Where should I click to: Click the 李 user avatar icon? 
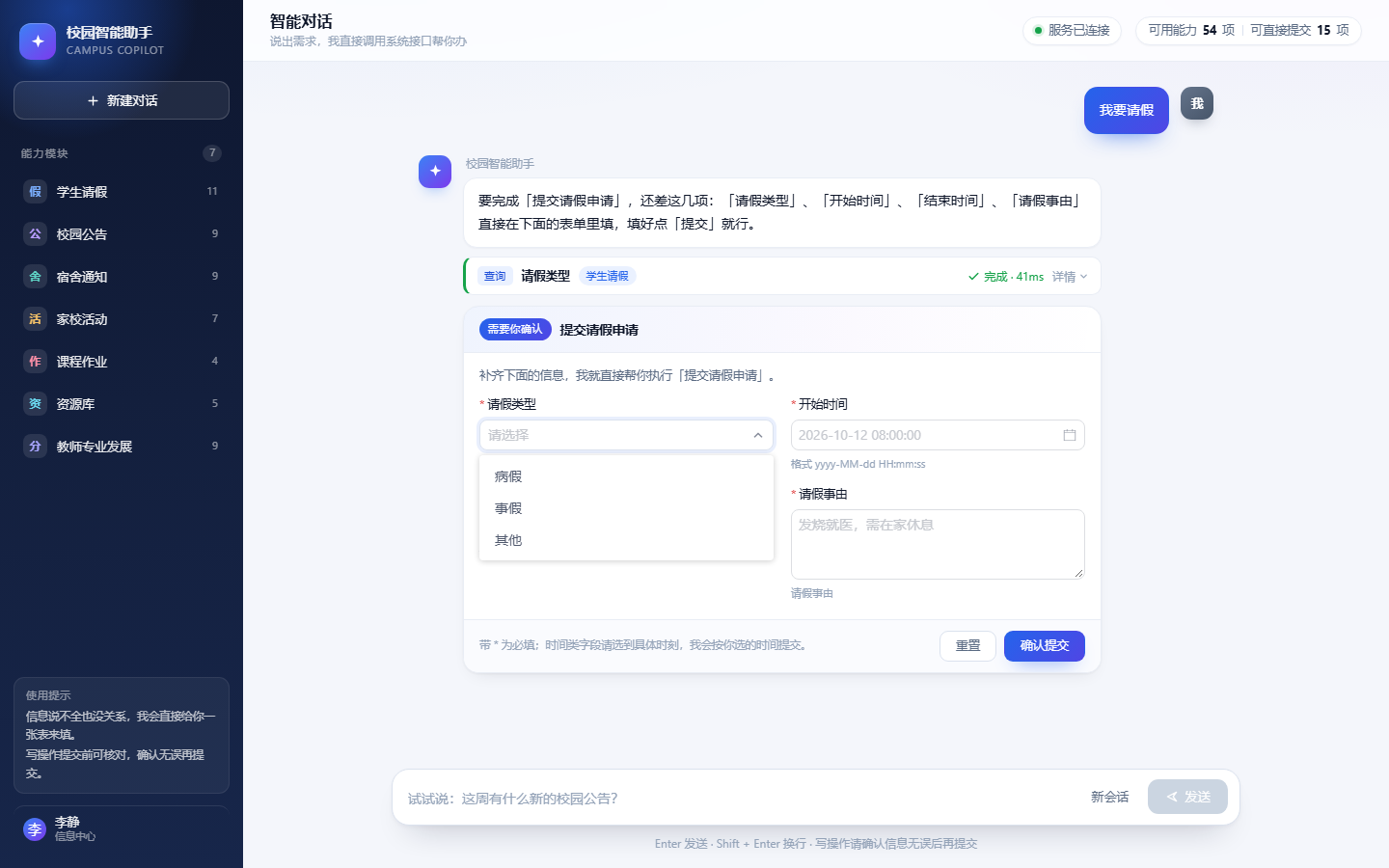(35, 829)
